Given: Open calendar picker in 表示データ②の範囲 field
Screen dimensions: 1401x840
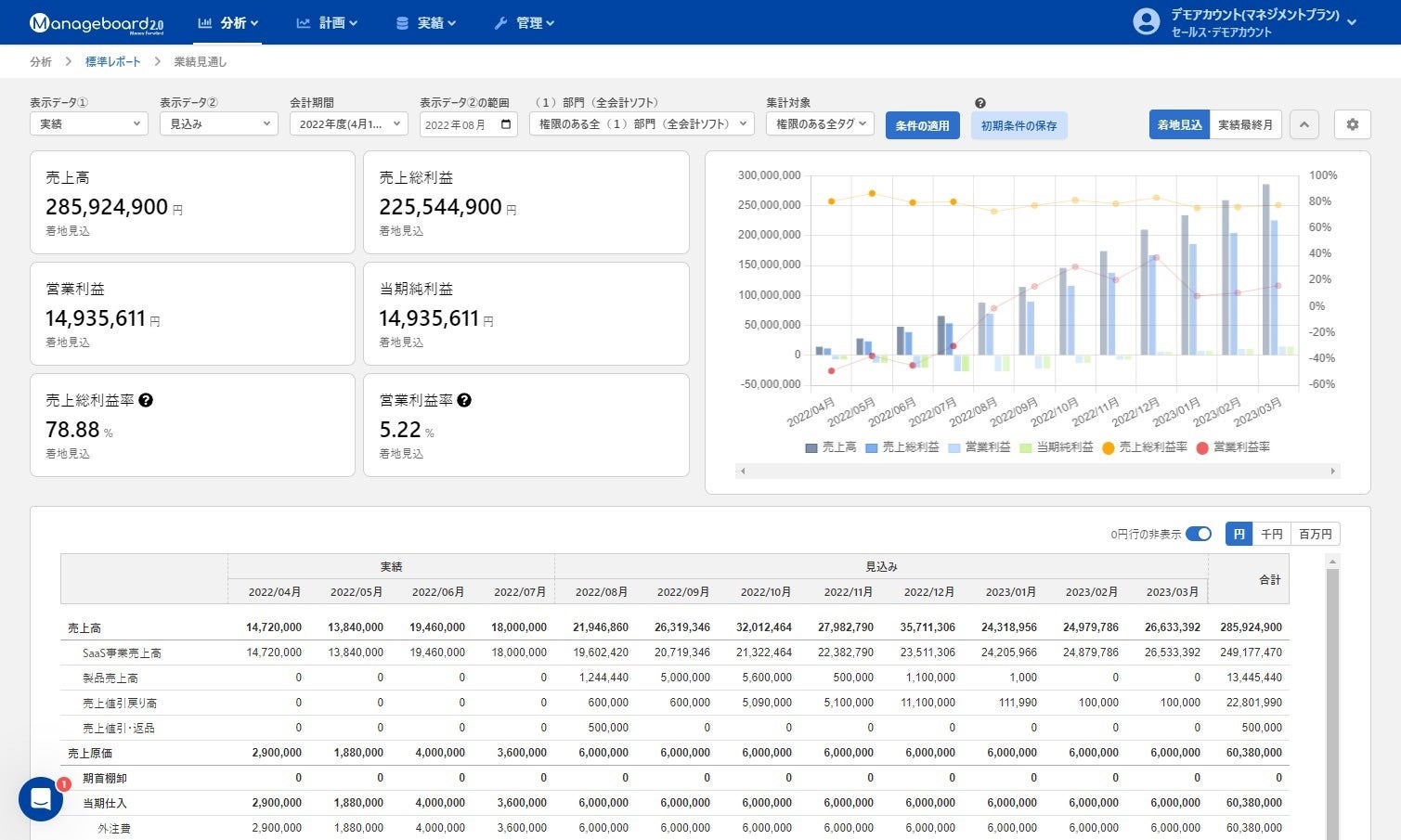Looking at the screenshot, I should (506, 124).
